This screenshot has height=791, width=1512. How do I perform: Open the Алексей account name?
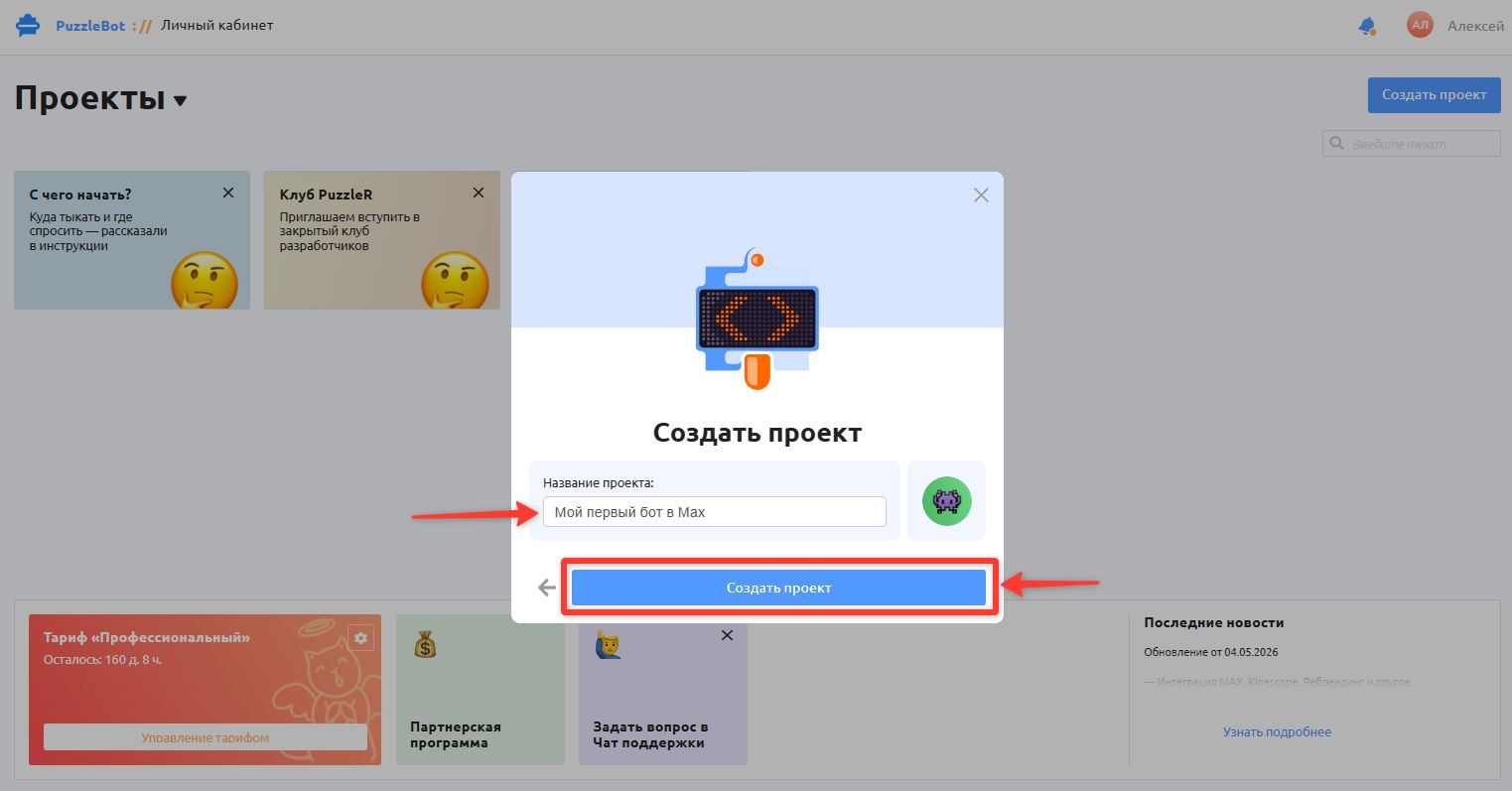click(1475, 26)
